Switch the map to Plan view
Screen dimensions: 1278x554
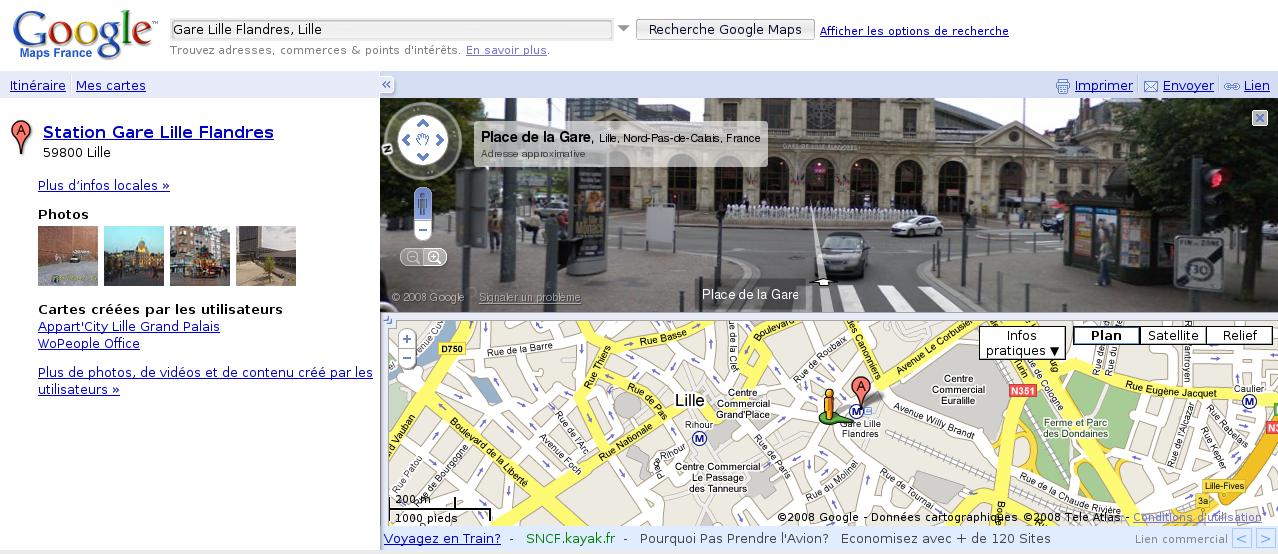pos(1106,336)
